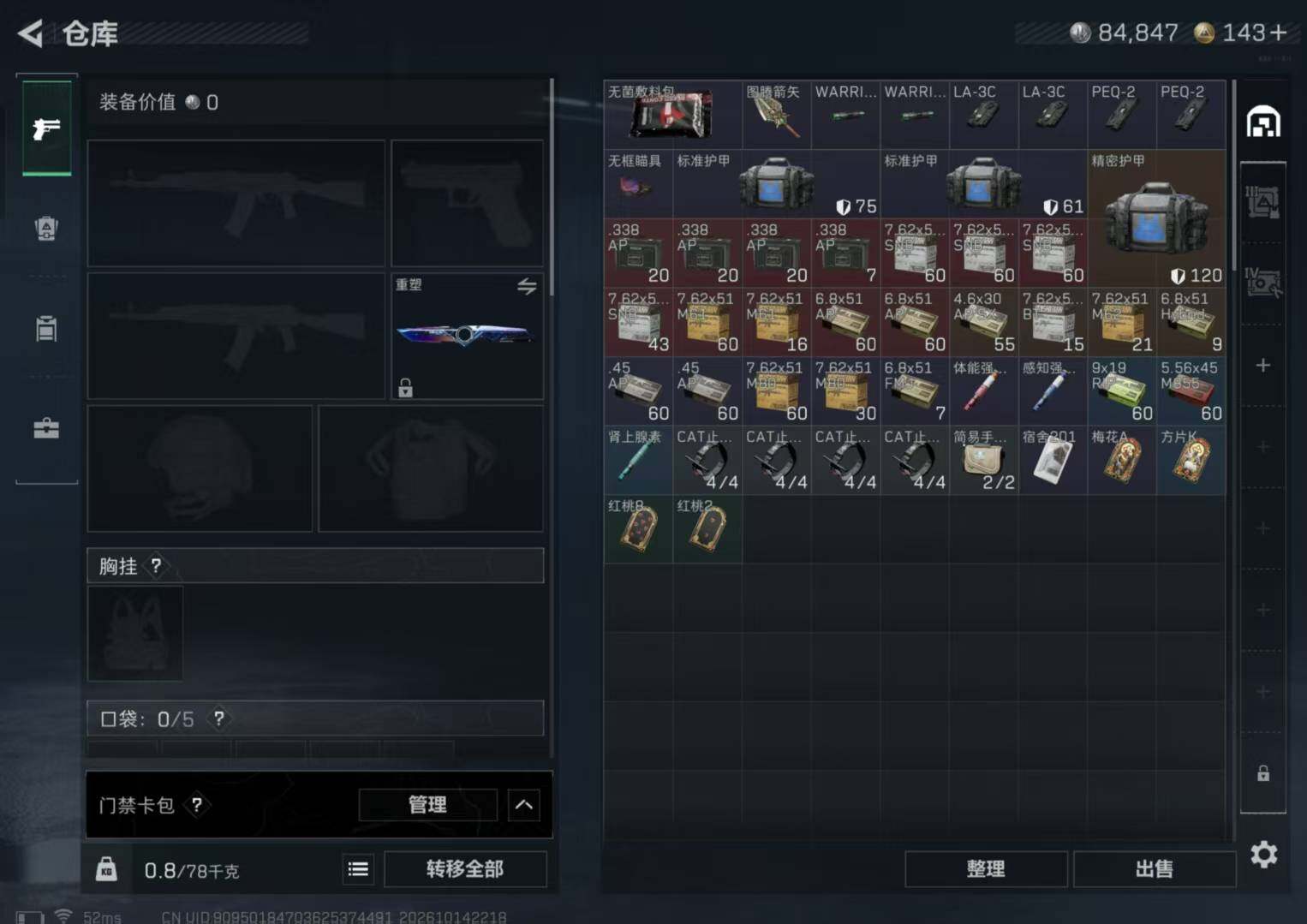Go back using the arrow beside 仓库
This screenshot has width=1307, height=924.
tap(31, 33)
